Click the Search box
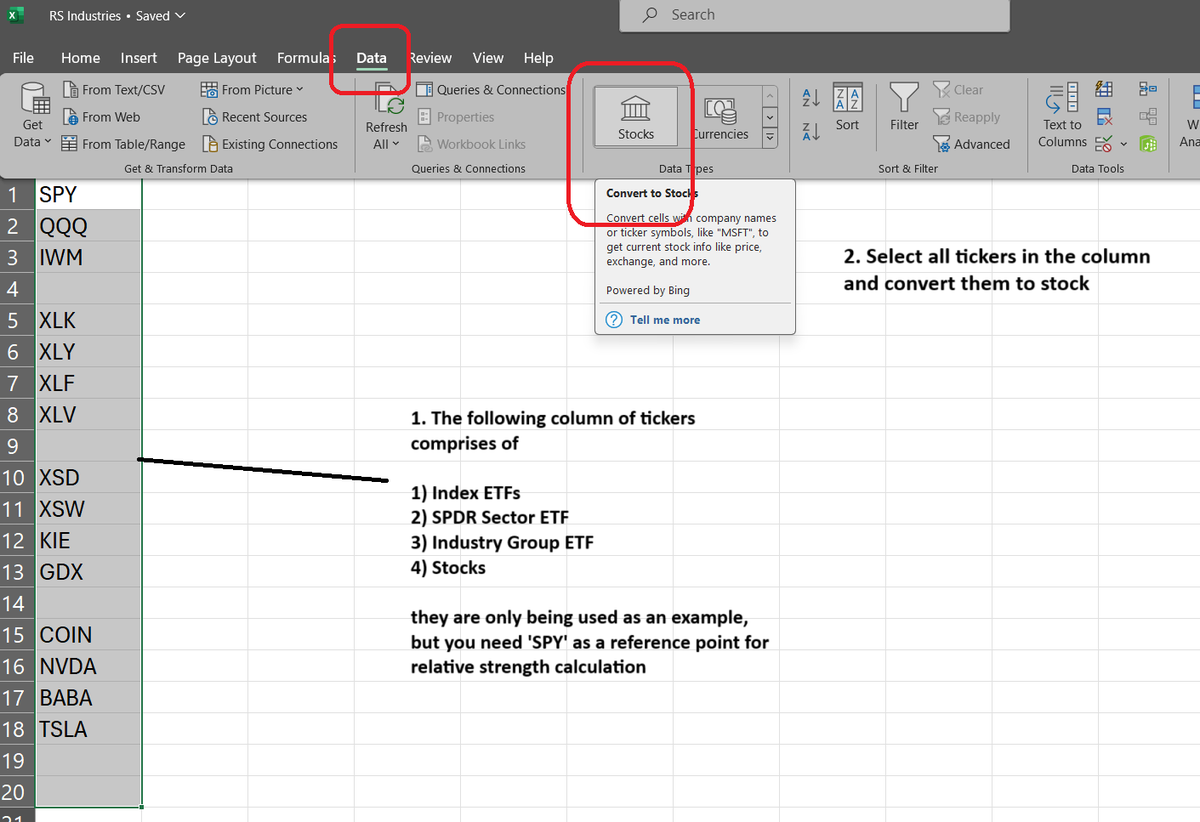This screenshot has width=1200, height=822. pyautogui.click(x=814, y=15)
